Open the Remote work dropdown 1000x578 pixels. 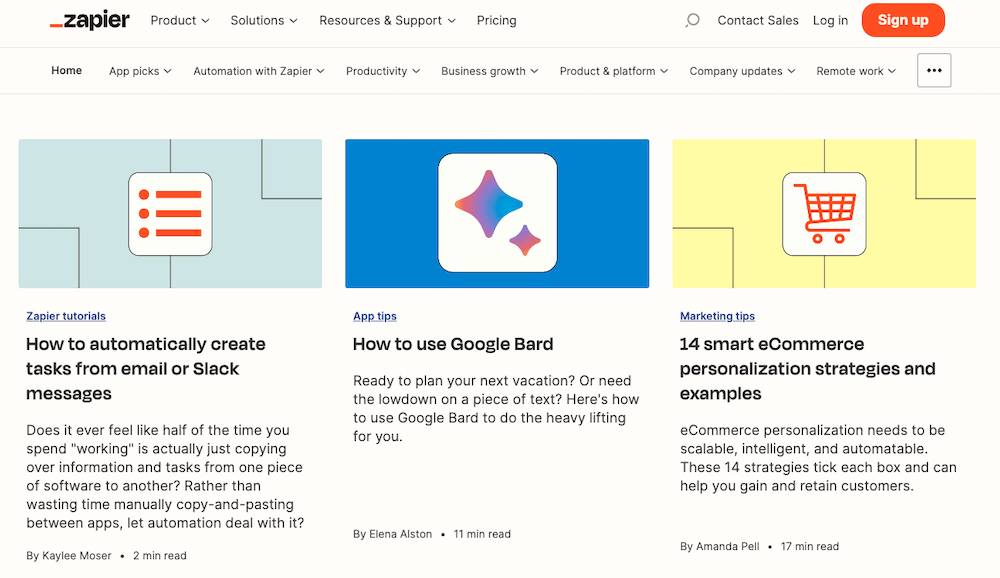pyautogui.click(x=855, y=71)
